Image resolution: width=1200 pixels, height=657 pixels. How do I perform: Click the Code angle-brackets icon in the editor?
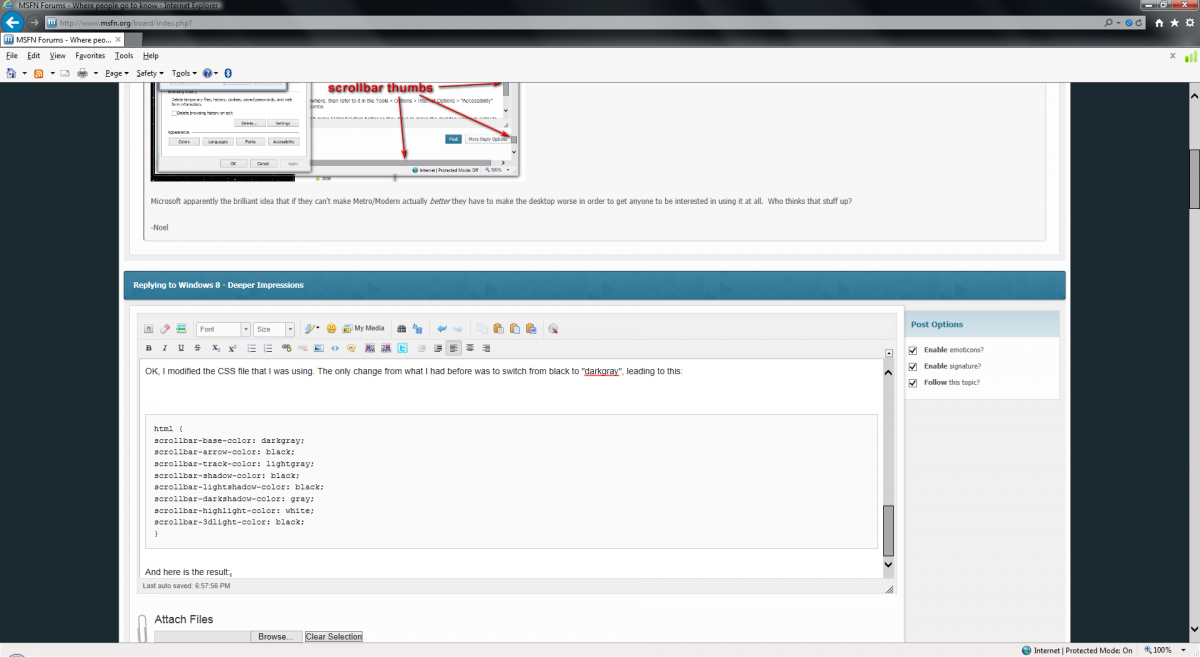pos(335,348)
